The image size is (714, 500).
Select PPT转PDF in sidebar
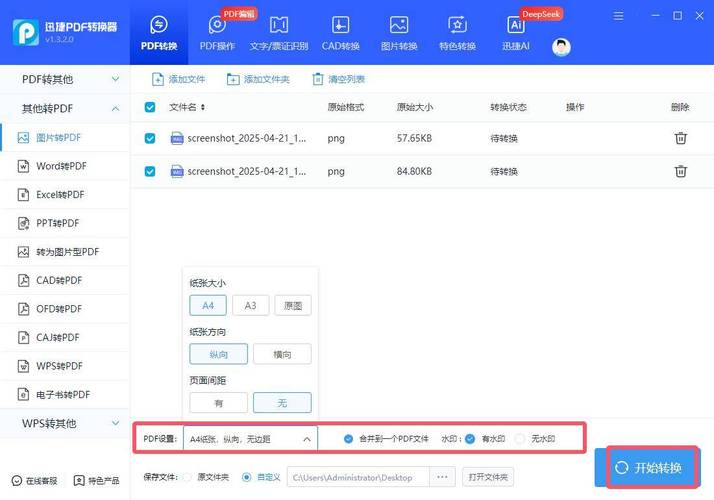coord(65,223)
